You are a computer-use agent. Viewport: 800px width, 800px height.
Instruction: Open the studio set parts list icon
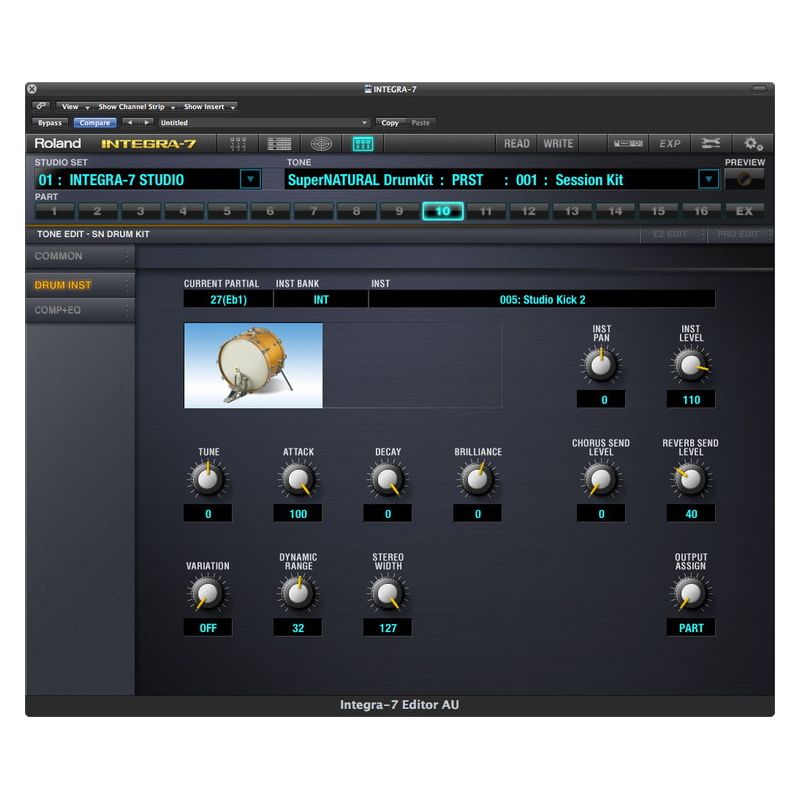pyautogui.click(x=279, y=144)
